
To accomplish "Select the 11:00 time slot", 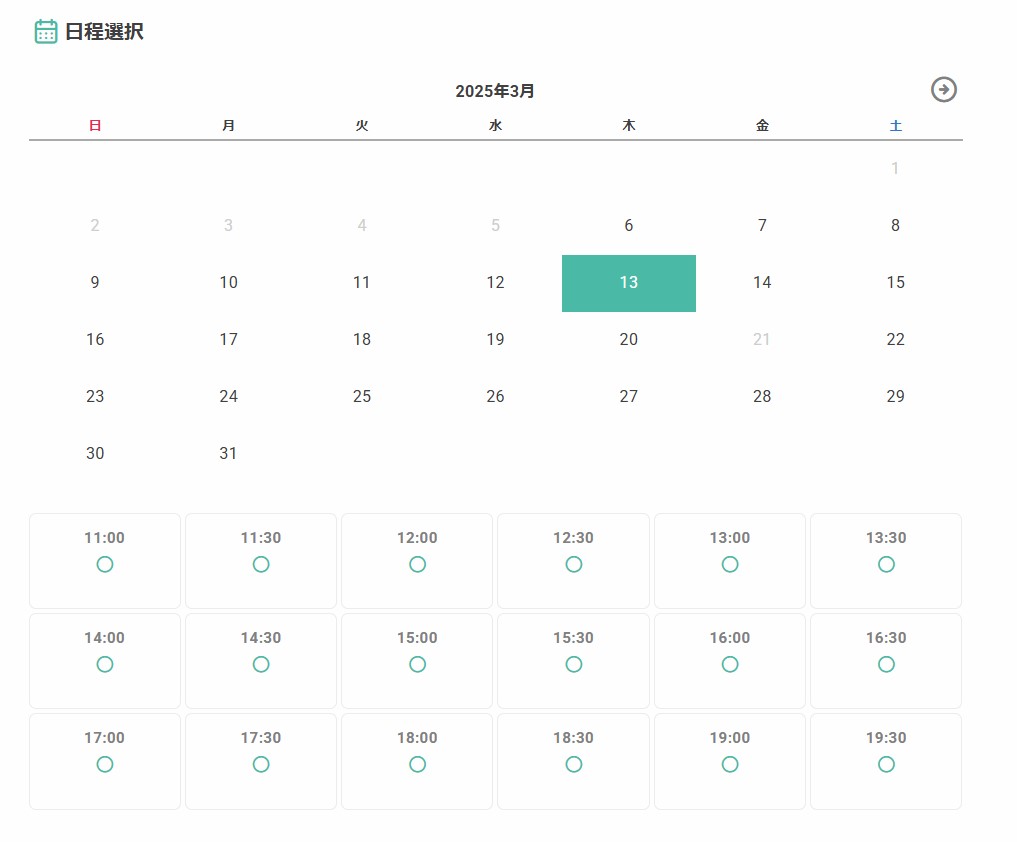I will [x=105, y=560].
